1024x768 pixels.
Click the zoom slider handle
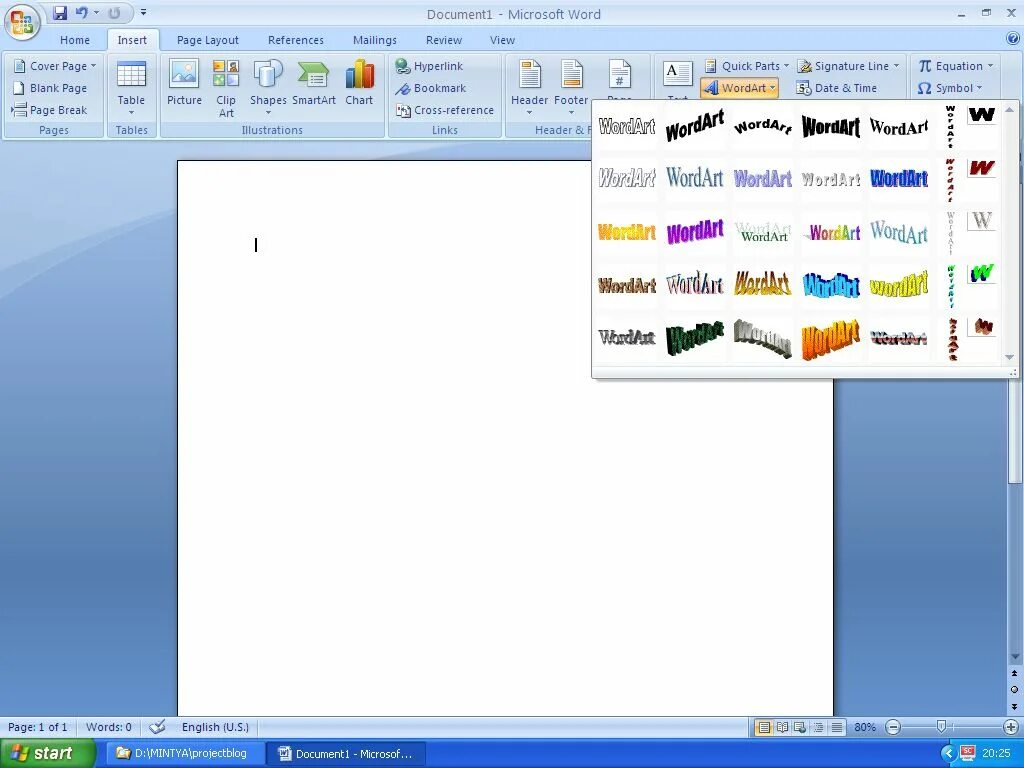941,726
